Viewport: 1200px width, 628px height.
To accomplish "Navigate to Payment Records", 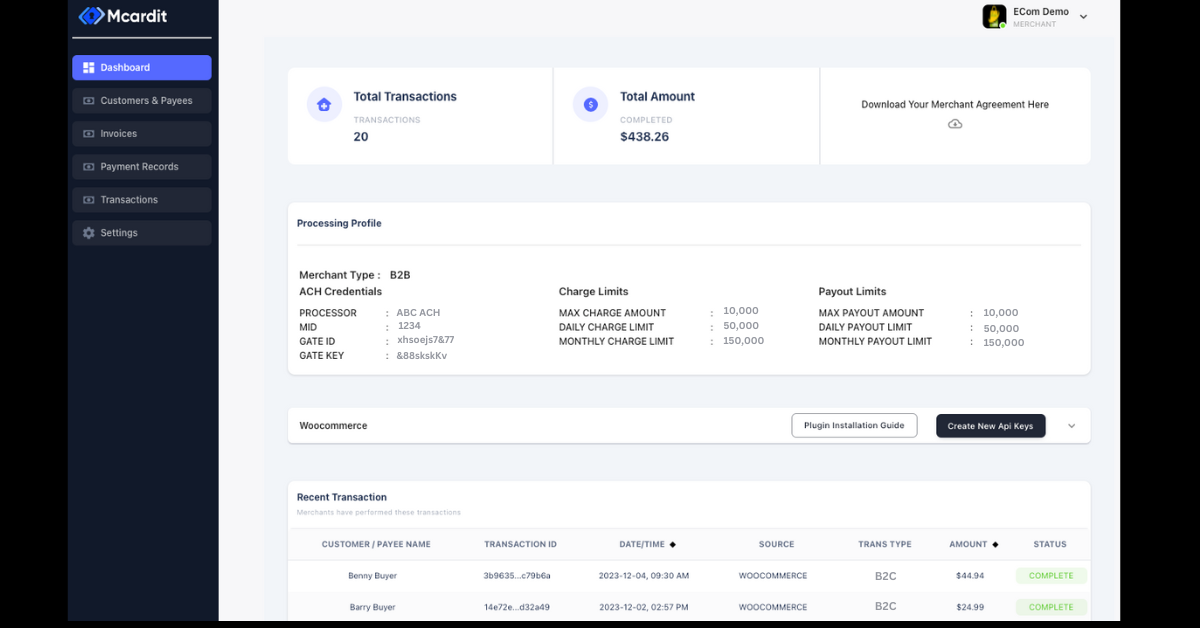I will click(142, 167).
